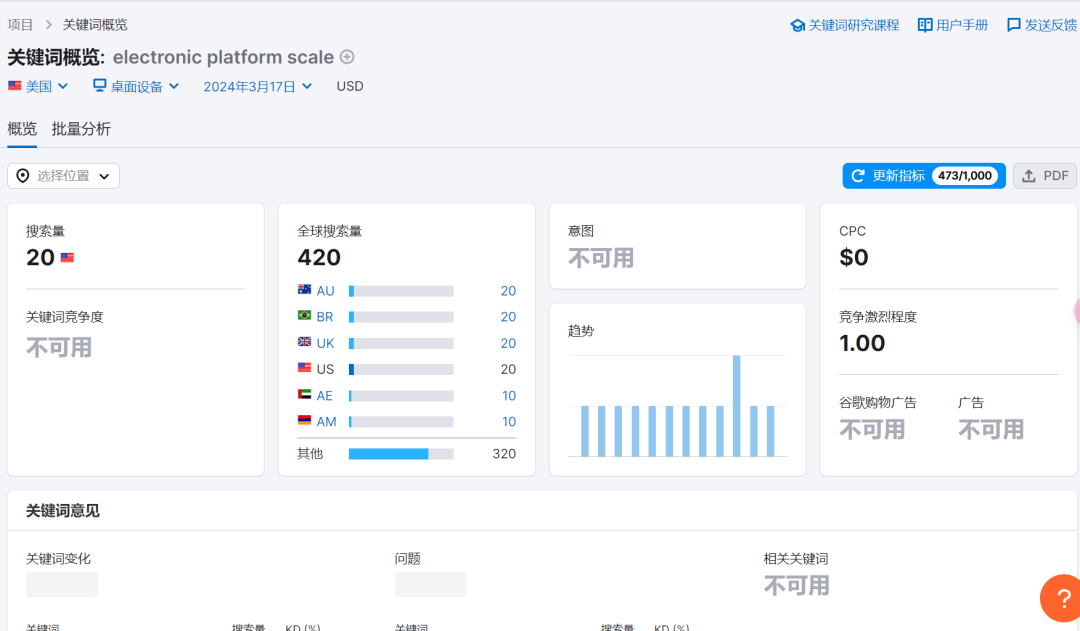The width and height of the screenshot is (1080, 631).
Task: Click the refresh icon on the 更新指标 button
Action: [x=858, y=175]
